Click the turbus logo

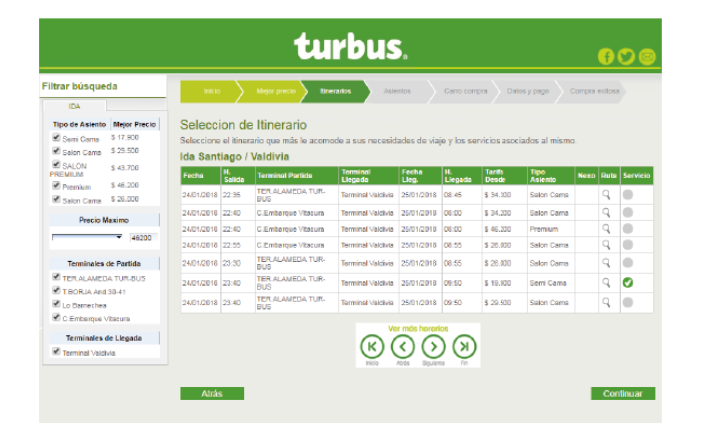pyautogui.click(x=350, y=46)
